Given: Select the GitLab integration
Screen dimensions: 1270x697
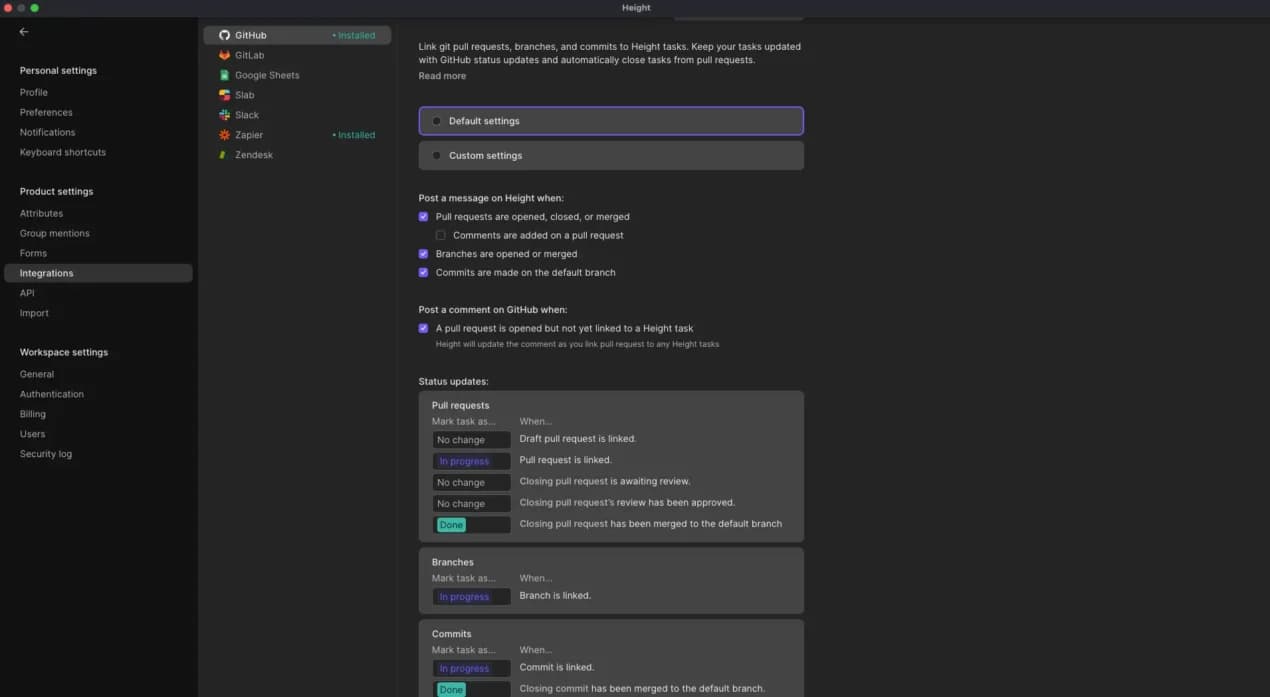Looking at the screenshot, I should click(297, 55).
